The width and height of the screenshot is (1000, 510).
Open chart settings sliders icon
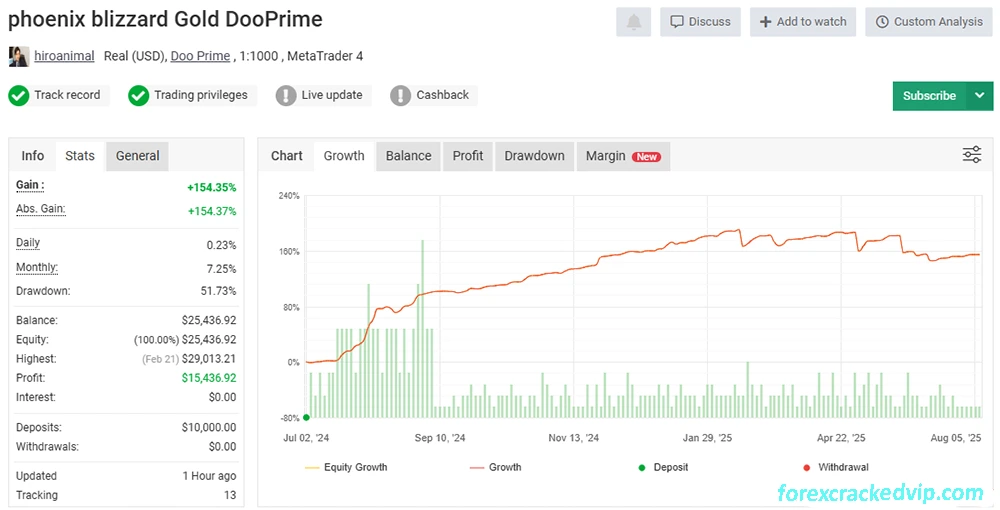point(972,154)
